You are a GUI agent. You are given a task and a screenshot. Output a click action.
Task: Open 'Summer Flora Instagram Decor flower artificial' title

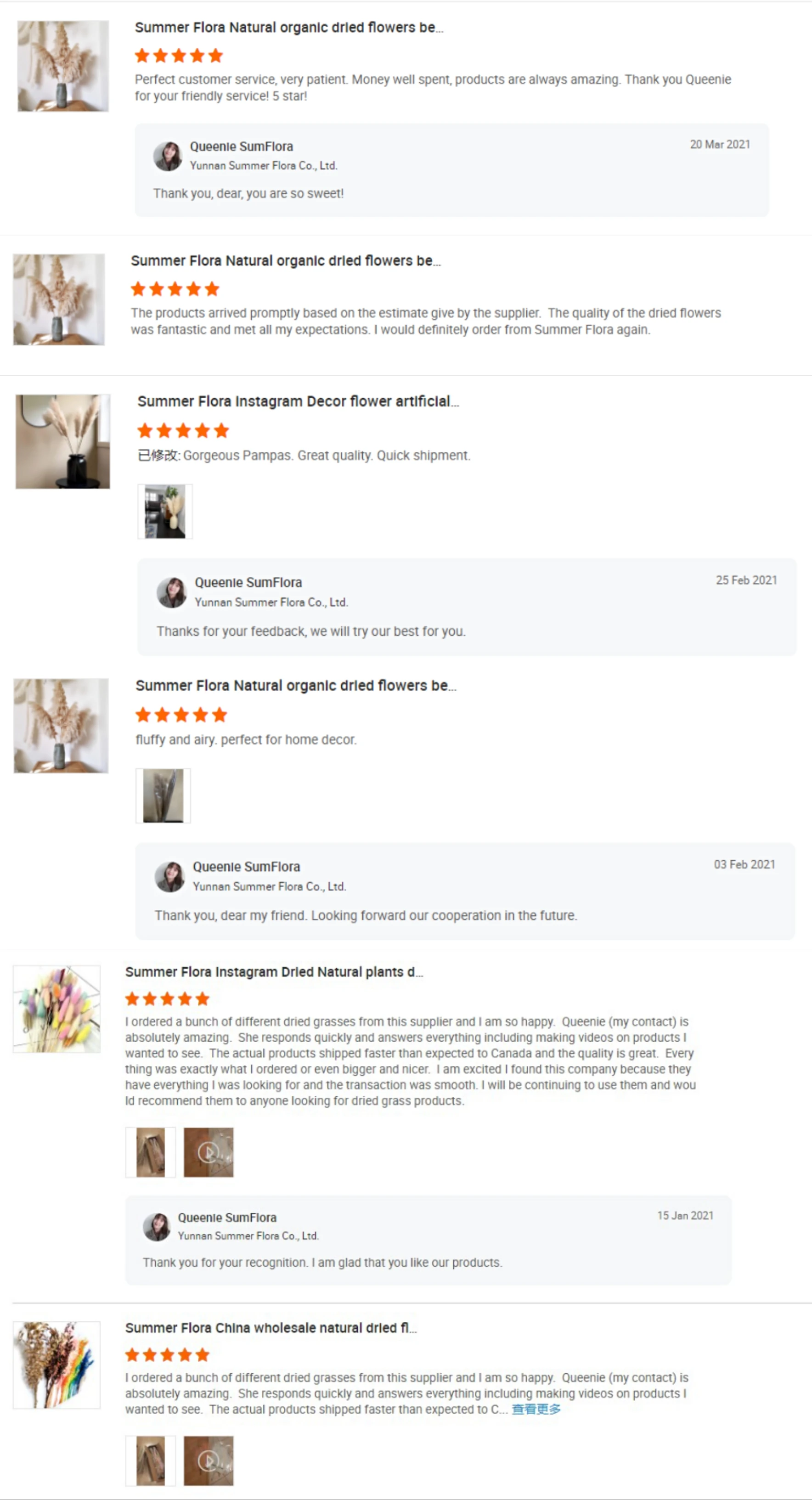click(298, 401)
